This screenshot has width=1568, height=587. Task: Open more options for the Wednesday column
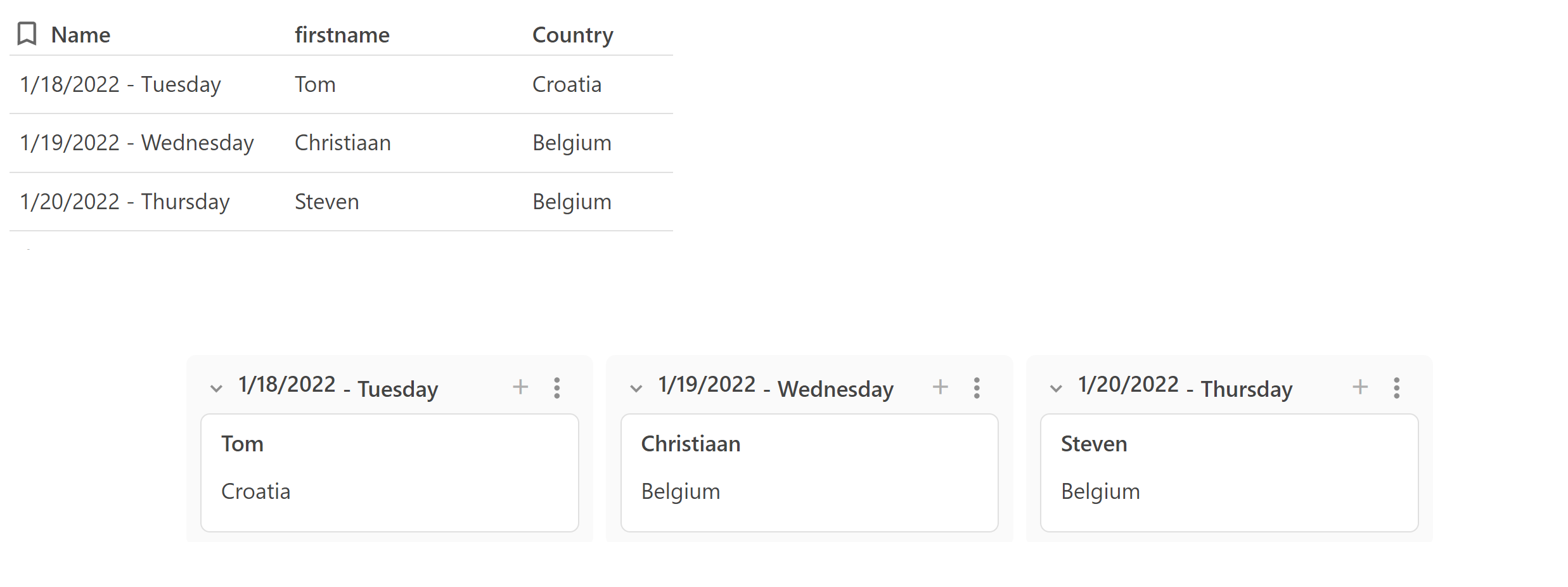pos(977,387)
